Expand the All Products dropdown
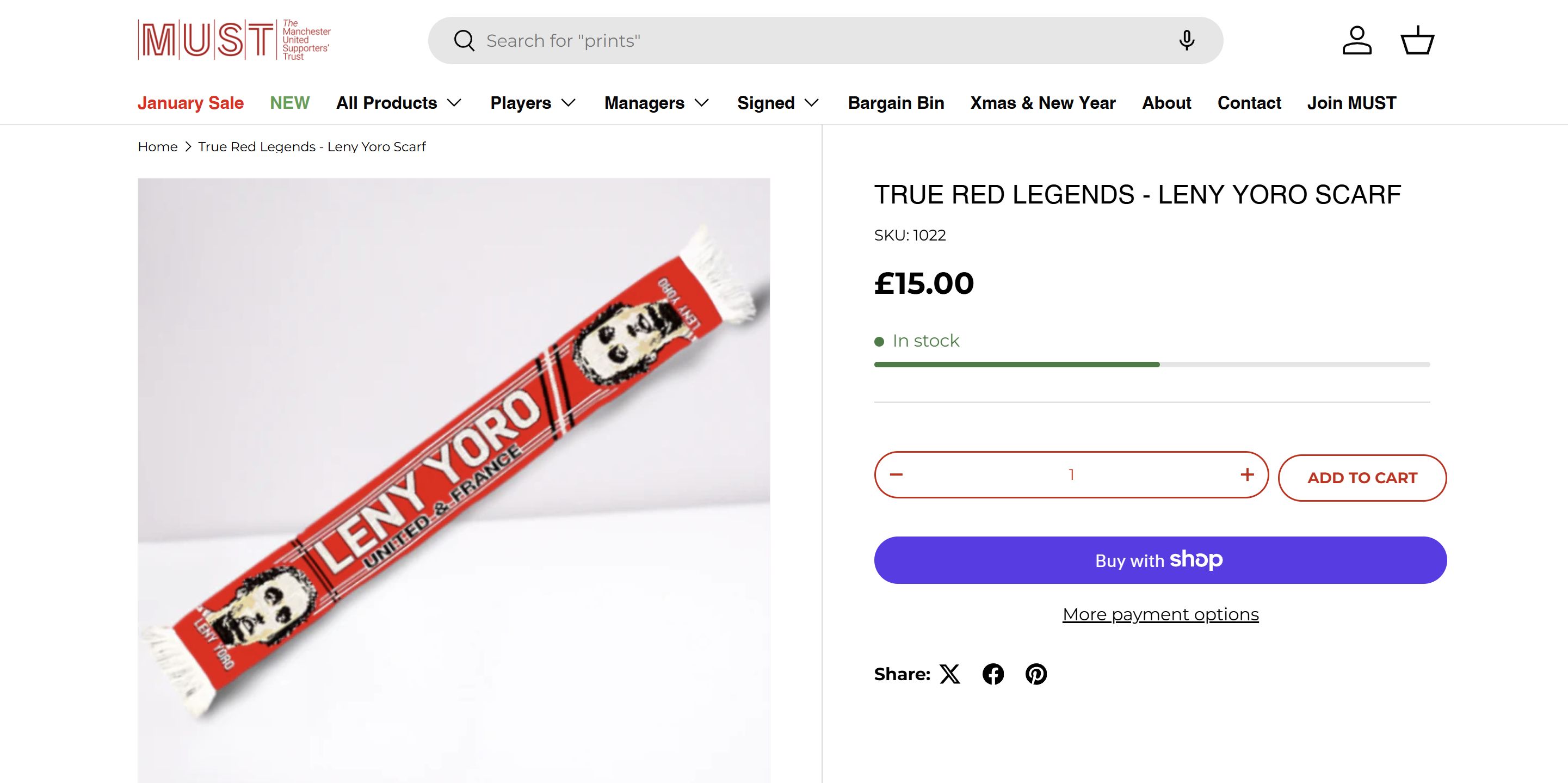Viewport: 1568px width, 783px height. click(x=399, y=103)
